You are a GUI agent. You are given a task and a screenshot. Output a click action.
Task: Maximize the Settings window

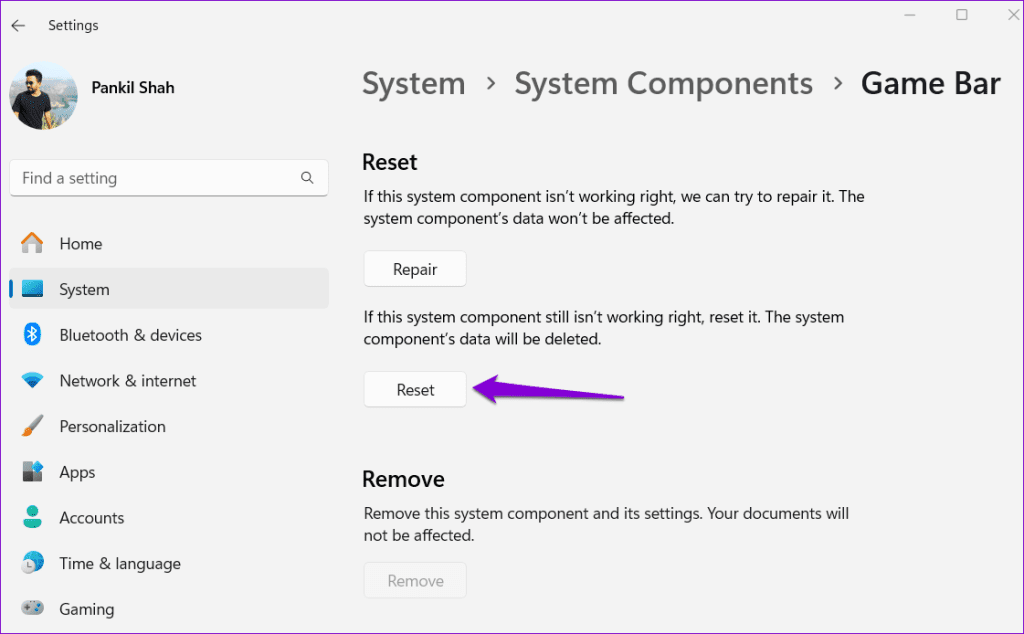pos(961,15)
